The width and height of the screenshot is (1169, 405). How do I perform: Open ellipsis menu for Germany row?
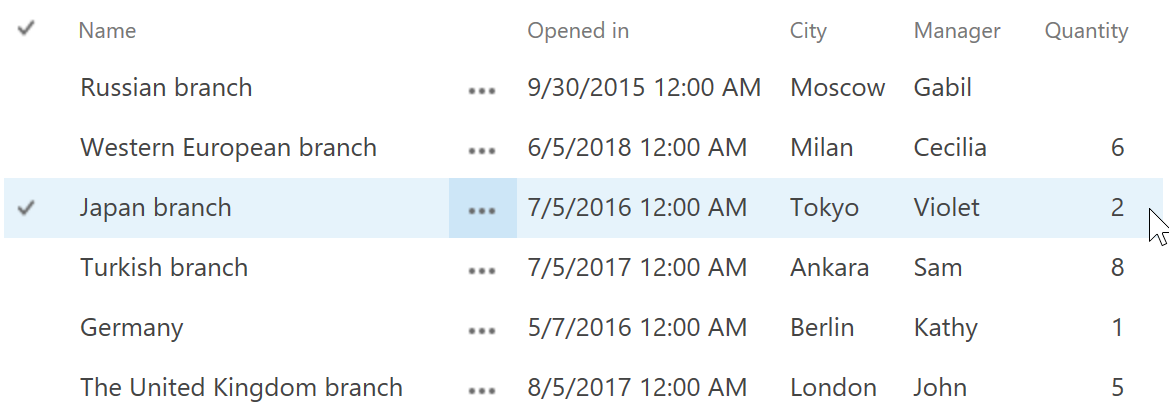coord(482,329)
